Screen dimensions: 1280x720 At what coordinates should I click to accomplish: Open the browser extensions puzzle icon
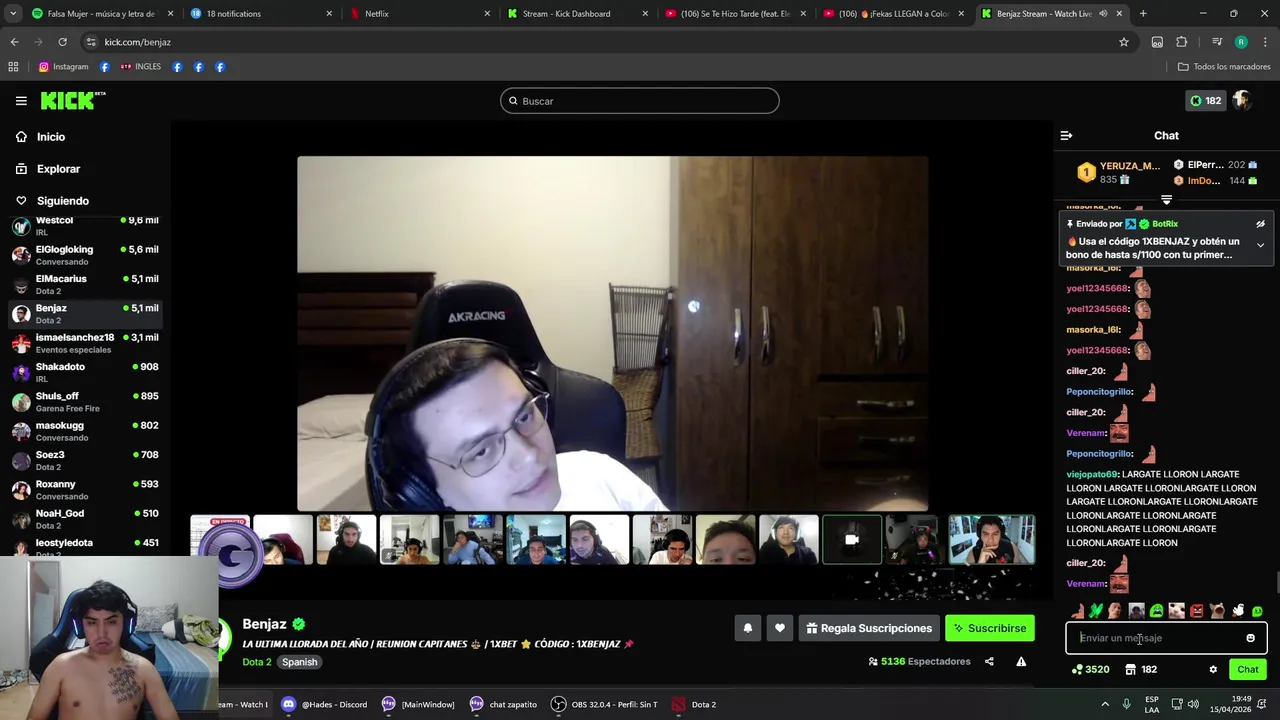[x=1182, y=42]
